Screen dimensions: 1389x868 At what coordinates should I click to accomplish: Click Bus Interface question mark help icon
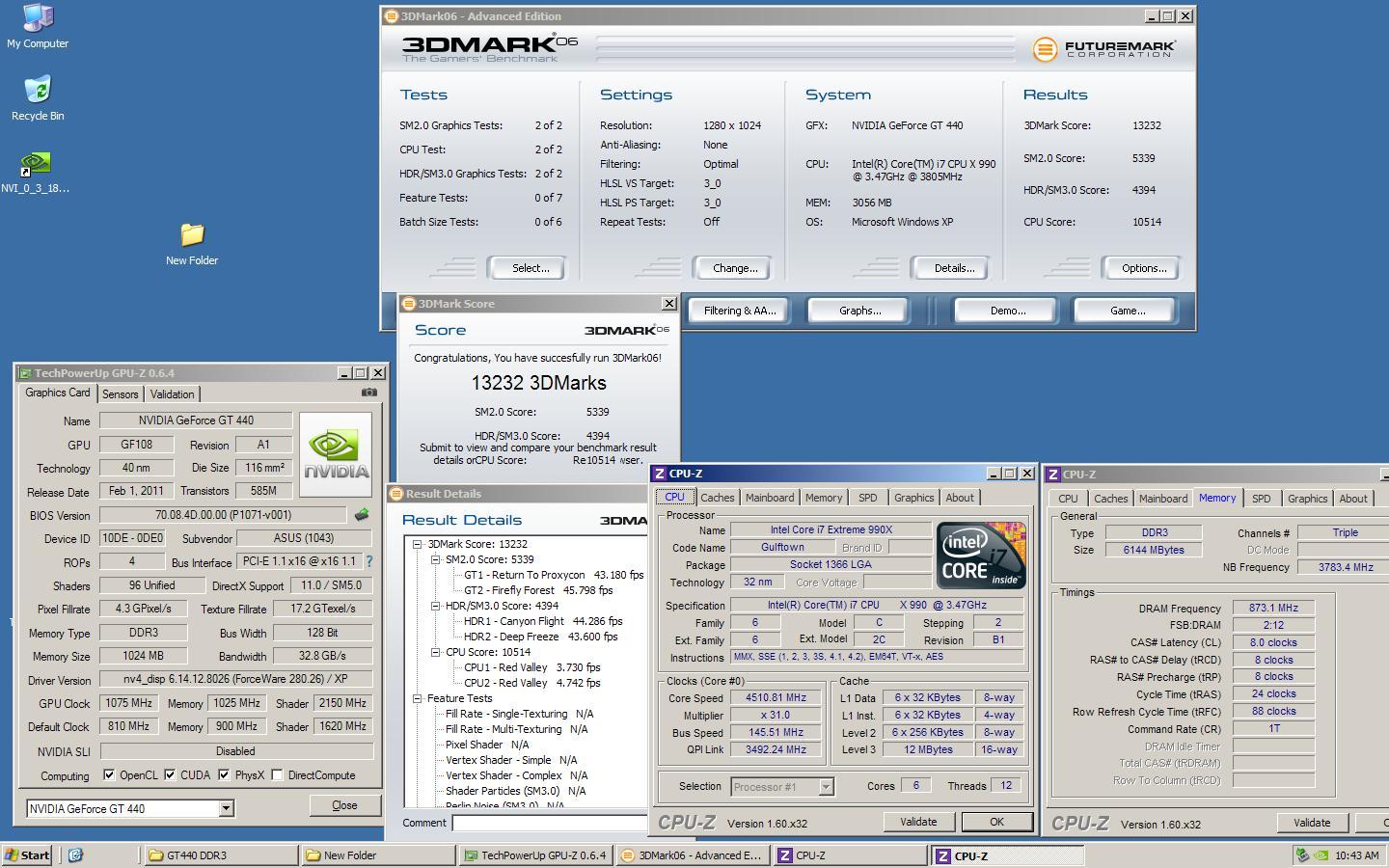(x=368, y=561)
